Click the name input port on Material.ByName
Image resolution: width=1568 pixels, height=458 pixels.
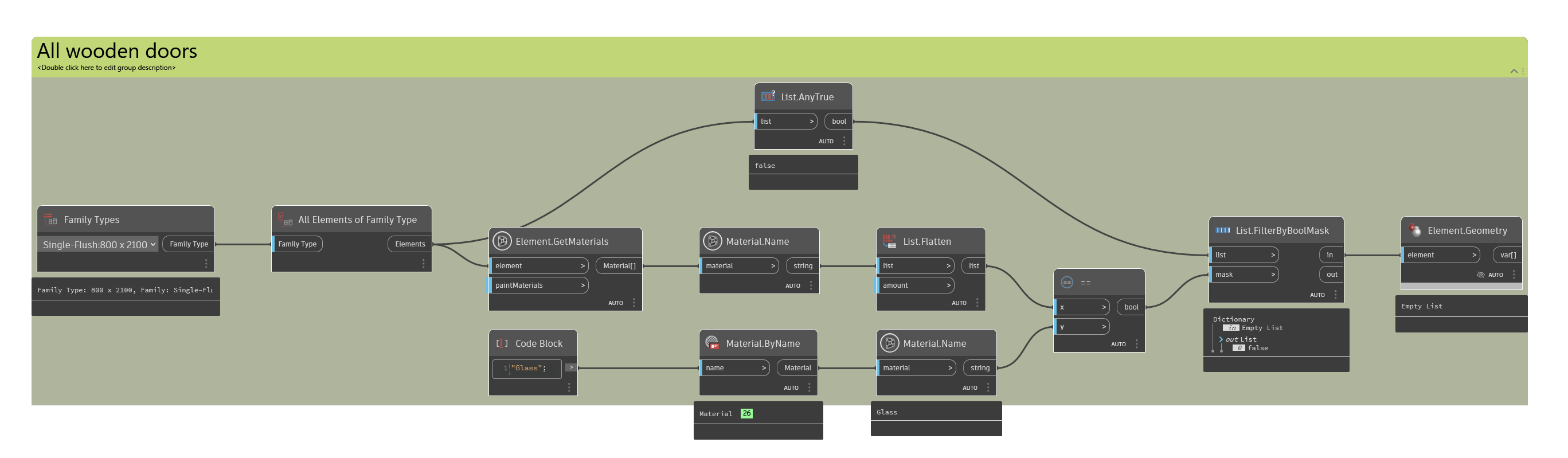pos(736,368)
